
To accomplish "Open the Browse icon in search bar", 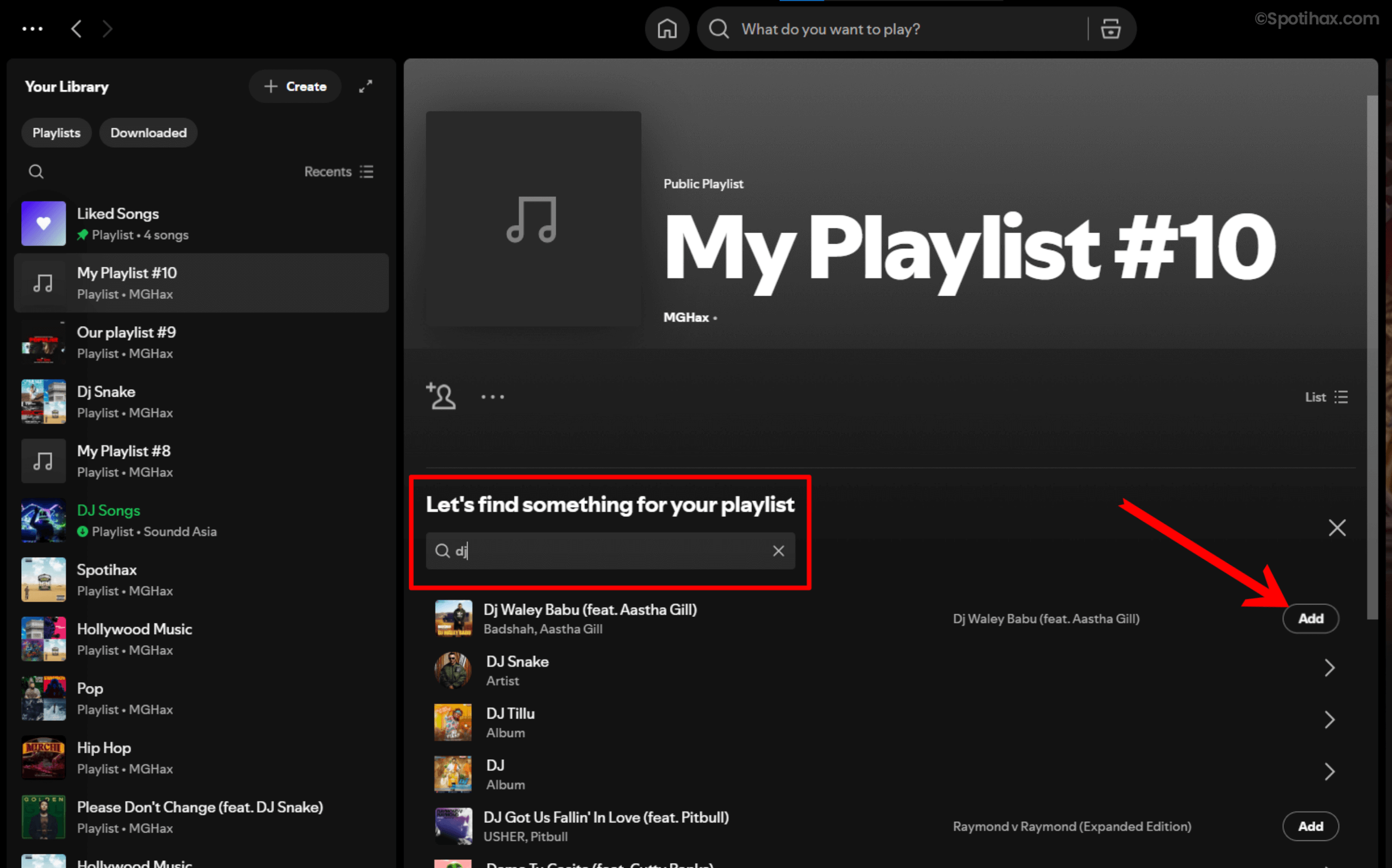I will [x=1111, y=29].
